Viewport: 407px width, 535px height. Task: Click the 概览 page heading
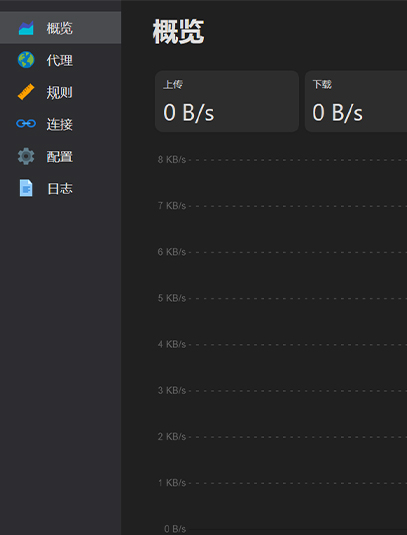pyautogui.click(x=178, y=32)
